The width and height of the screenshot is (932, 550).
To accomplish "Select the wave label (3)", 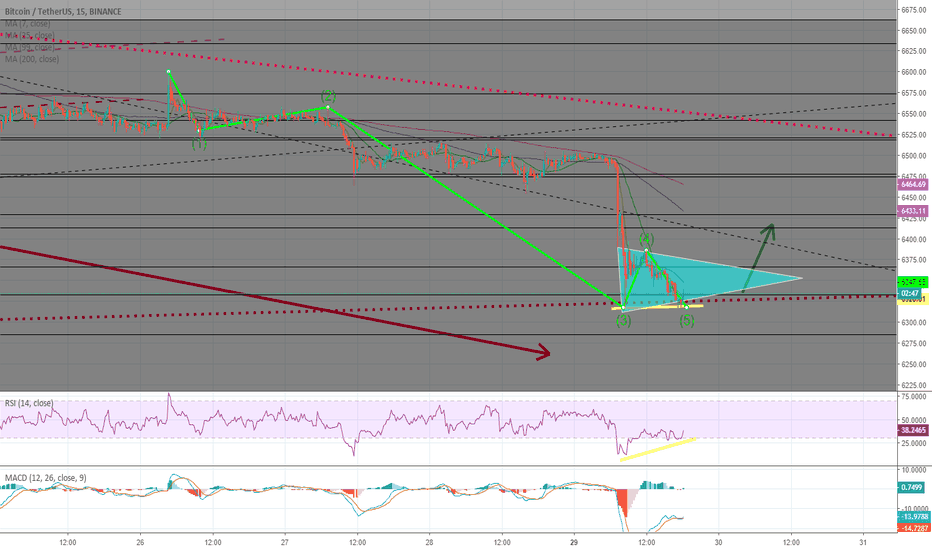I will (x=623, y=321).
